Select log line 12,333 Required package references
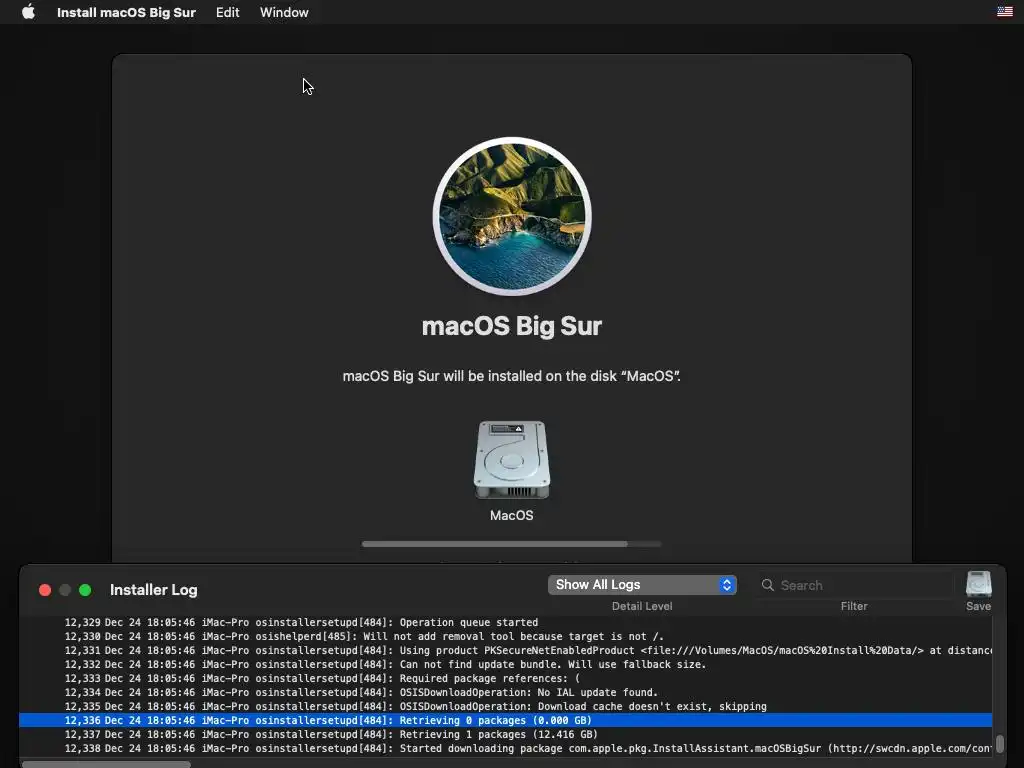The height and width of the screenshot is (768, 1024). [505, 679]
